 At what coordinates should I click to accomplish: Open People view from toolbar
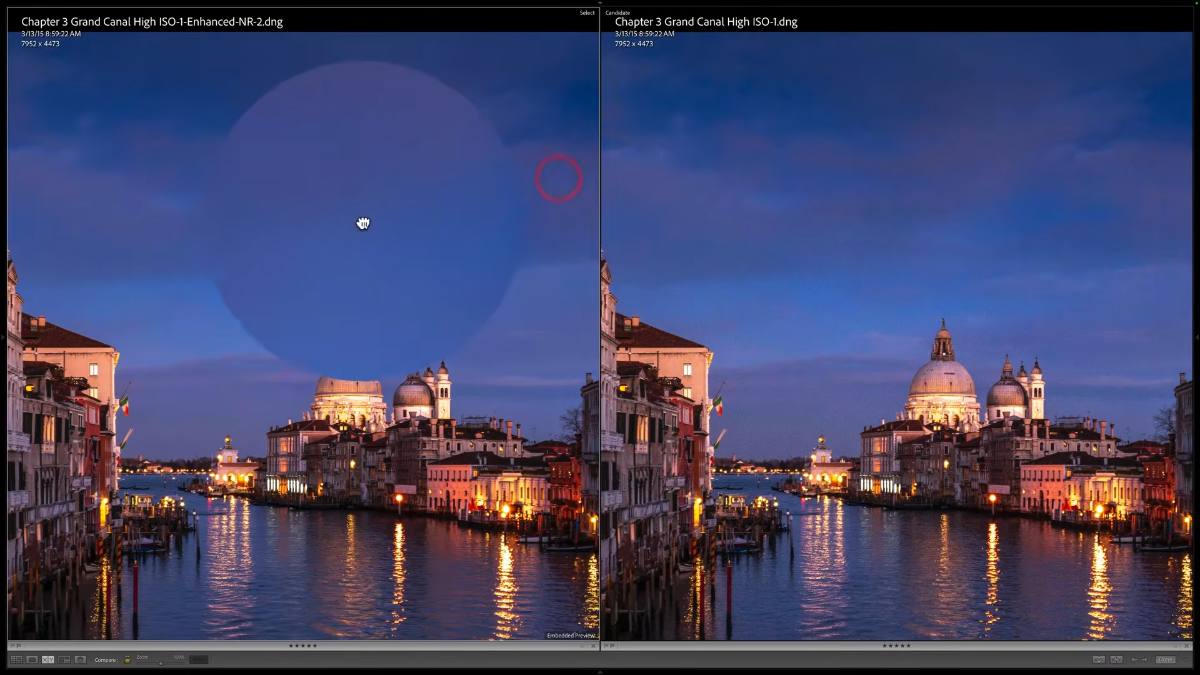[x=80, y=660]
